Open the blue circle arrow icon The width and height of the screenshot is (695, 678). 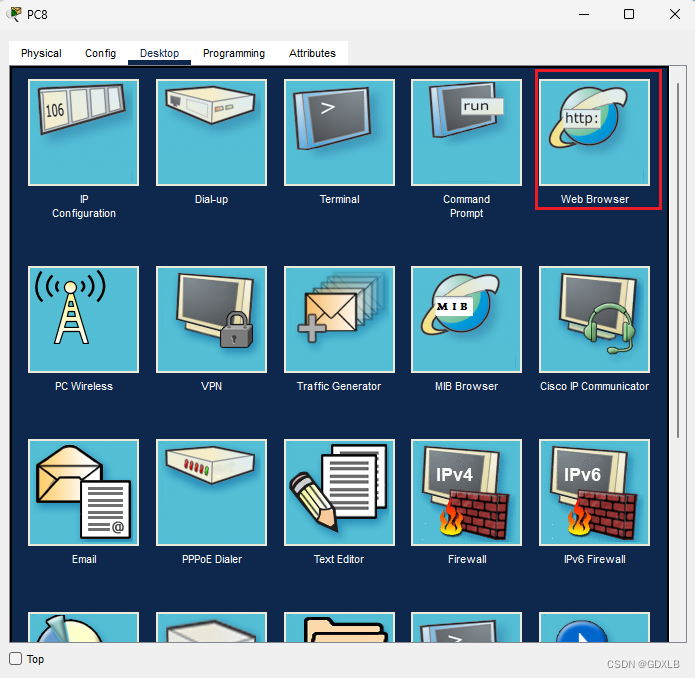[594, 627]
